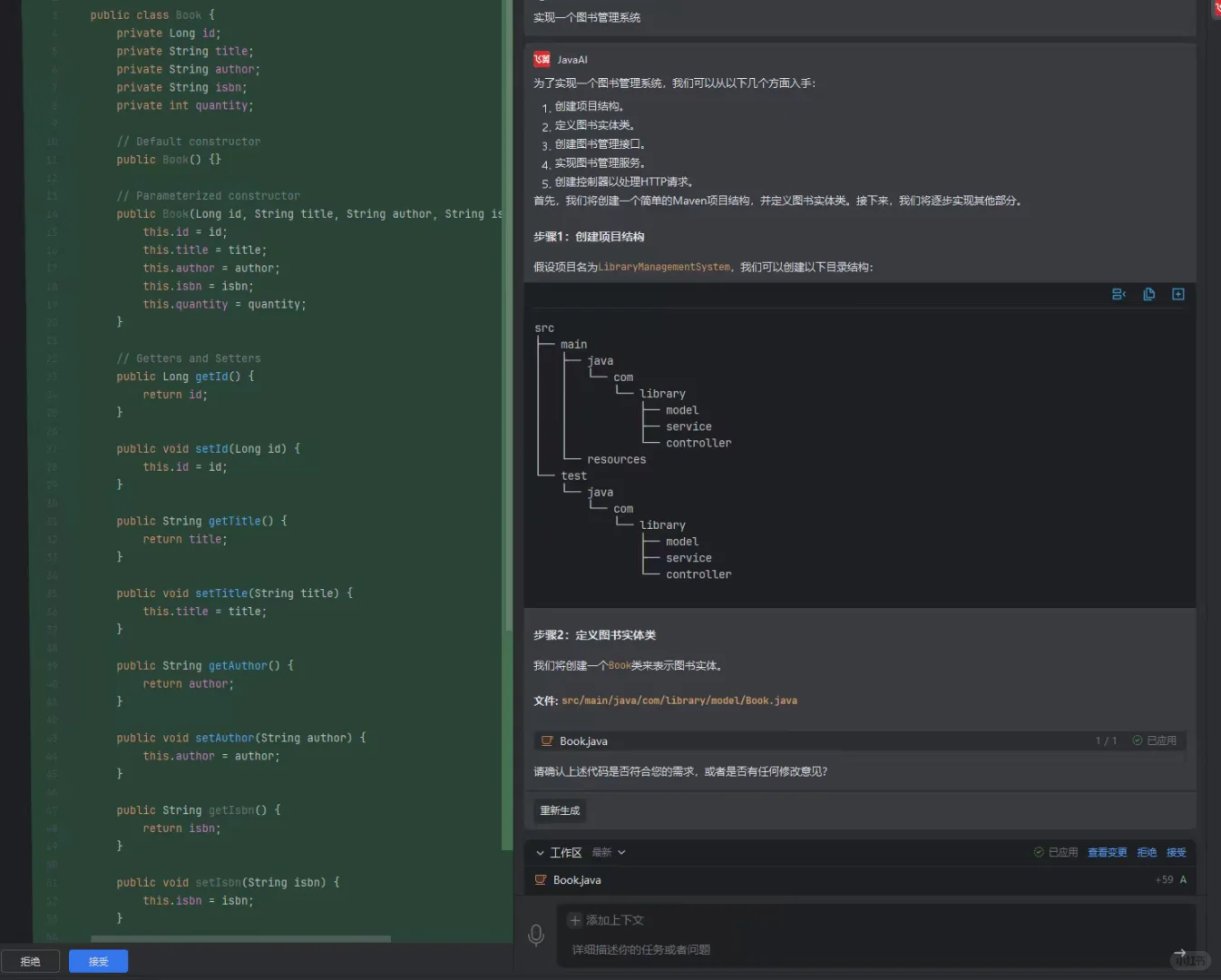The image size is (1221, 980).
Task: Copy the directory structure code block
Action: (1148, 294)
